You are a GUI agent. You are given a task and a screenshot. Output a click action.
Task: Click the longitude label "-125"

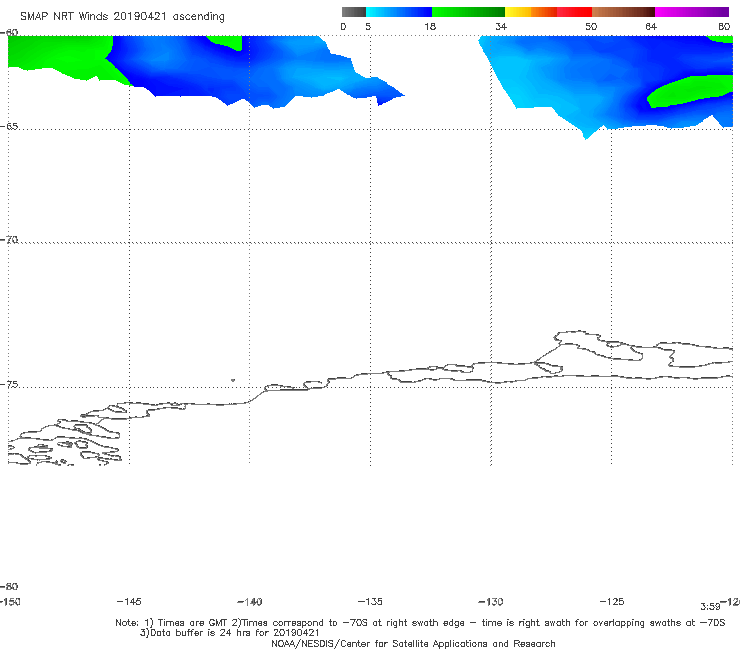point(612,601)
